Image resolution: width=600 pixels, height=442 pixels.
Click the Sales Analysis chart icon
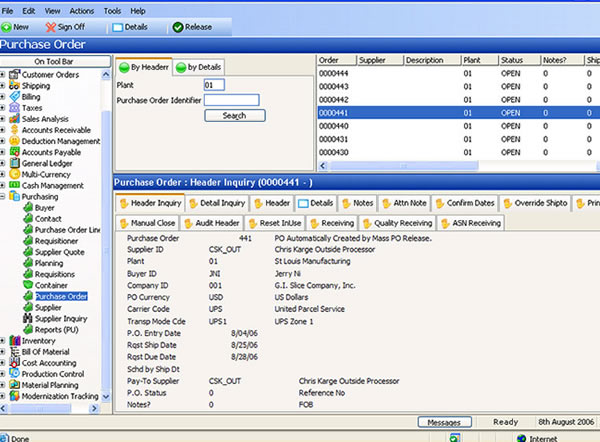14,119
